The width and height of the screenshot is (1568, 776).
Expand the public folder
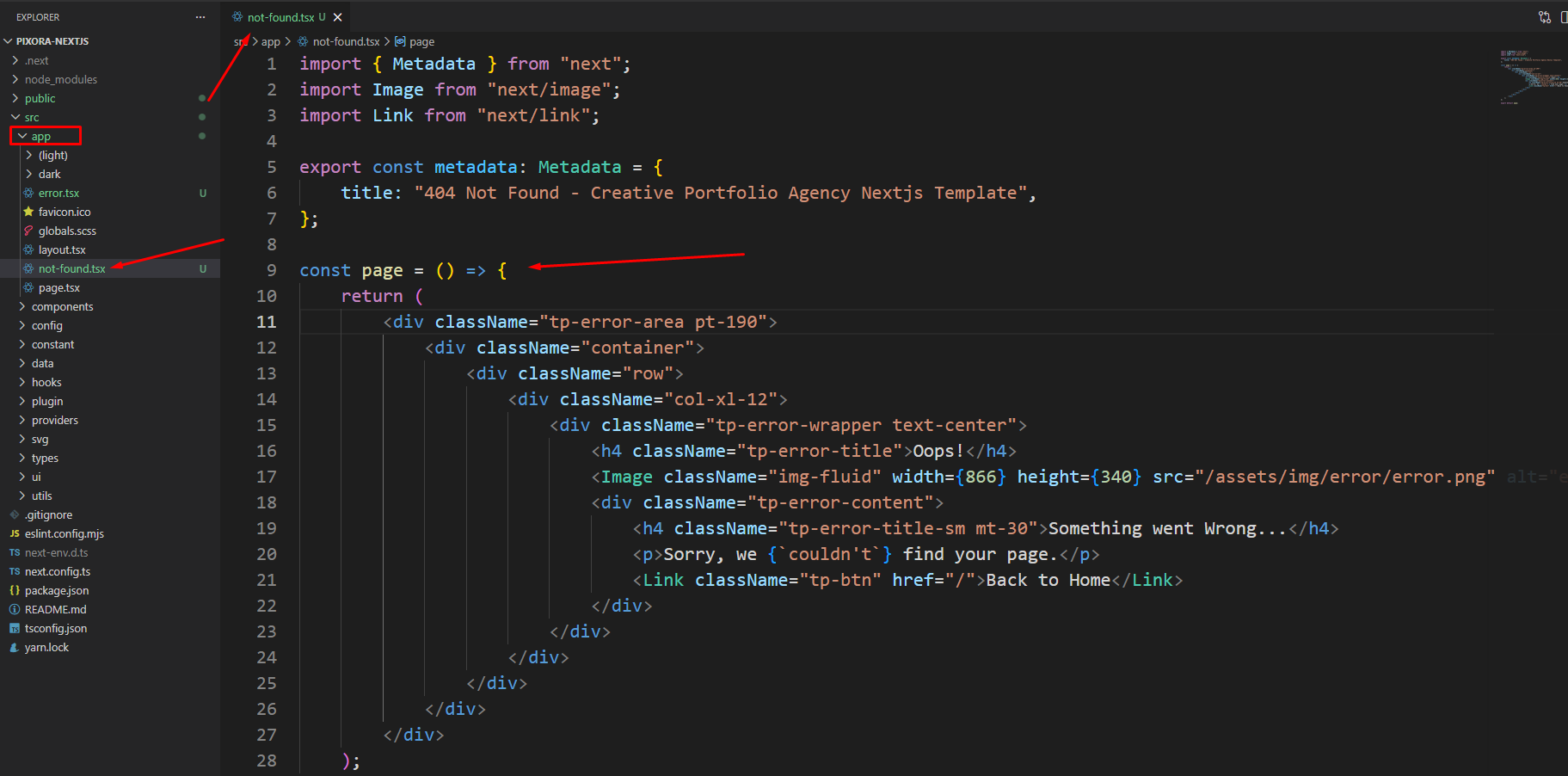point(15,98)
